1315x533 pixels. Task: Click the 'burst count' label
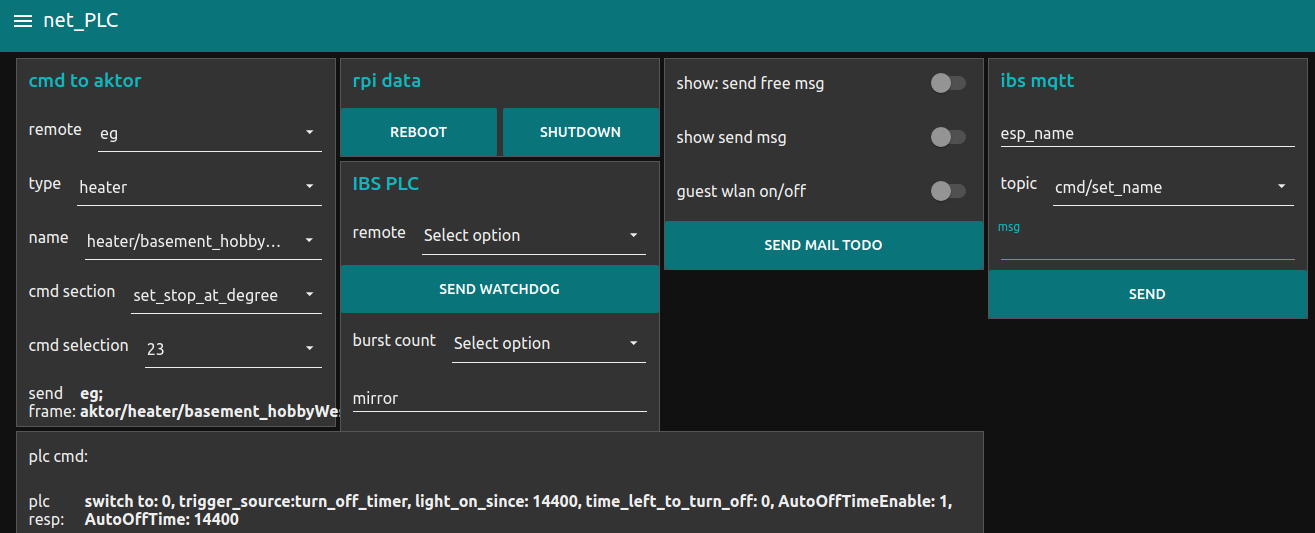[394, 341]
